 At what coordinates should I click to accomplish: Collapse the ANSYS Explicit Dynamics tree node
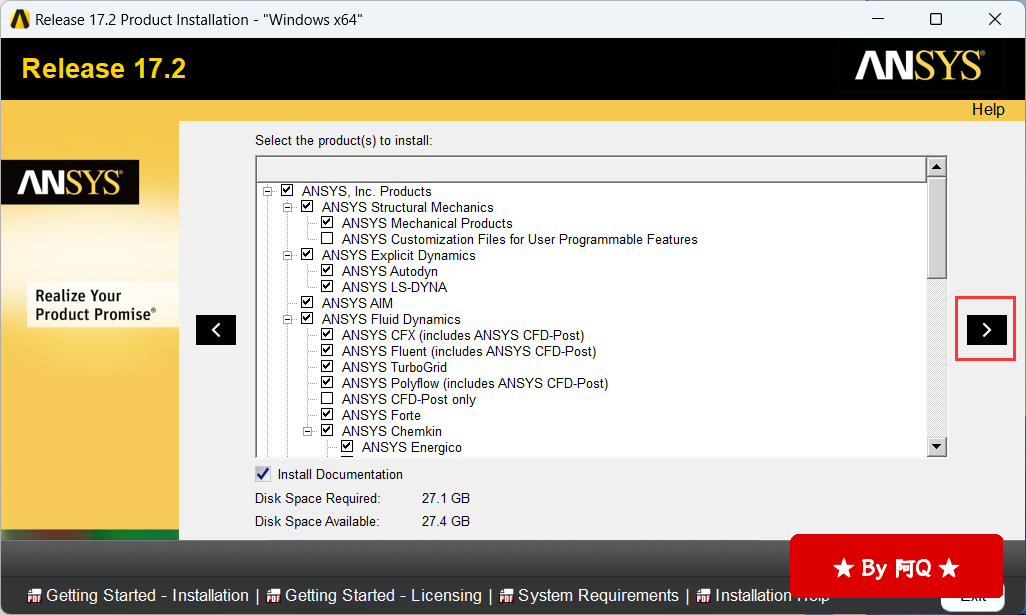287,255
